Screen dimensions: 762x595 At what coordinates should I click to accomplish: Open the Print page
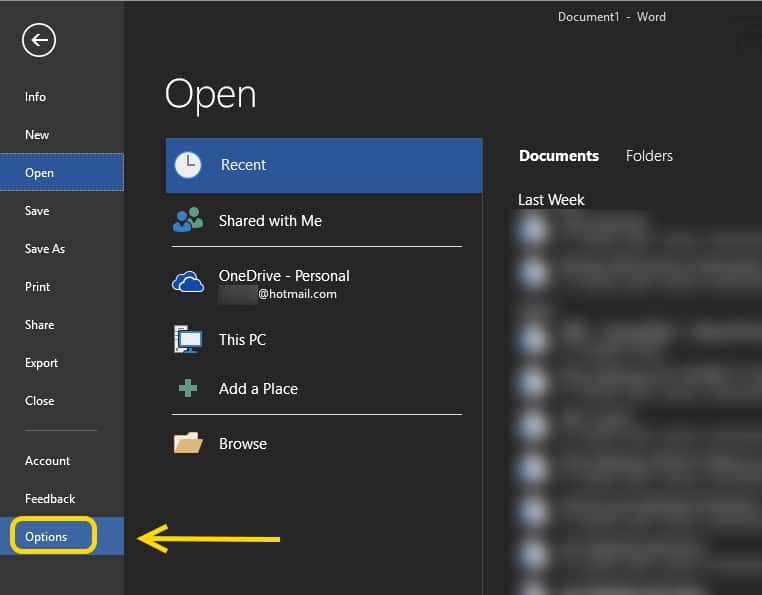38,287
